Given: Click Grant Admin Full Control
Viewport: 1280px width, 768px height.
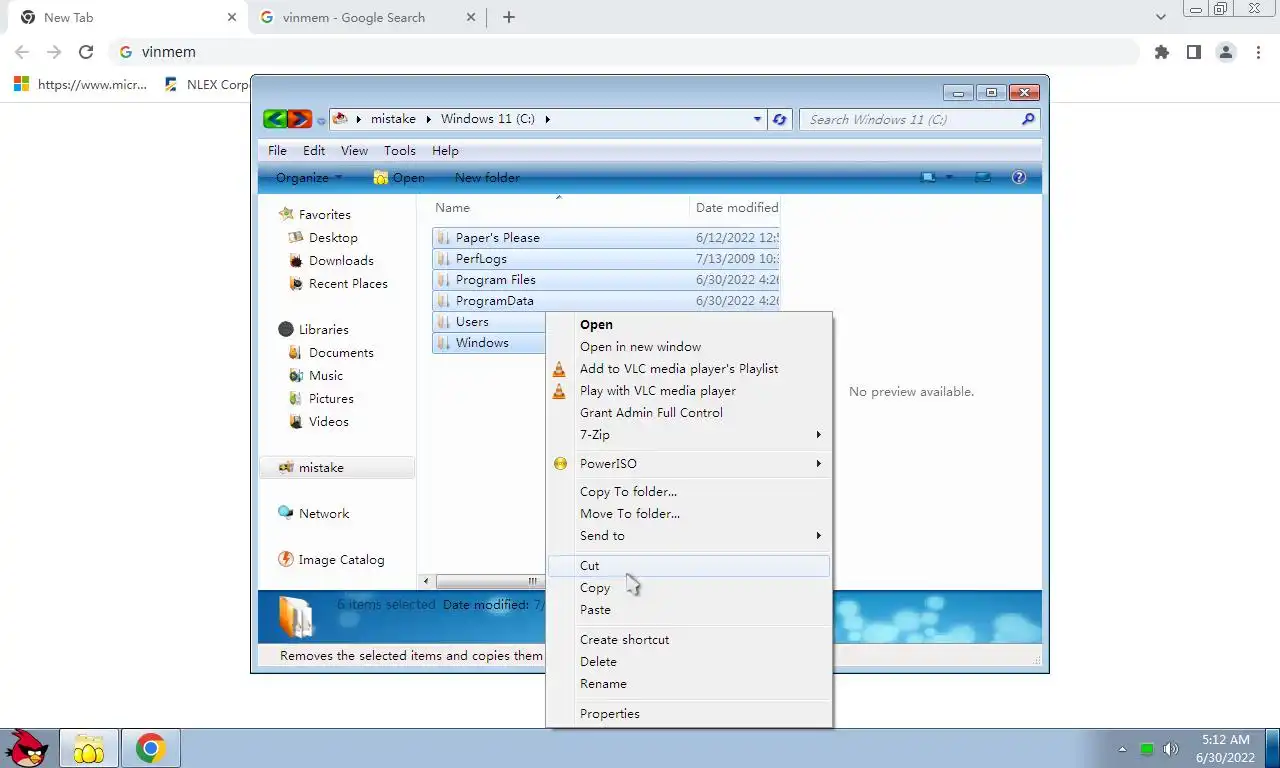Looking at the screenshot, I should pos(689,412).
